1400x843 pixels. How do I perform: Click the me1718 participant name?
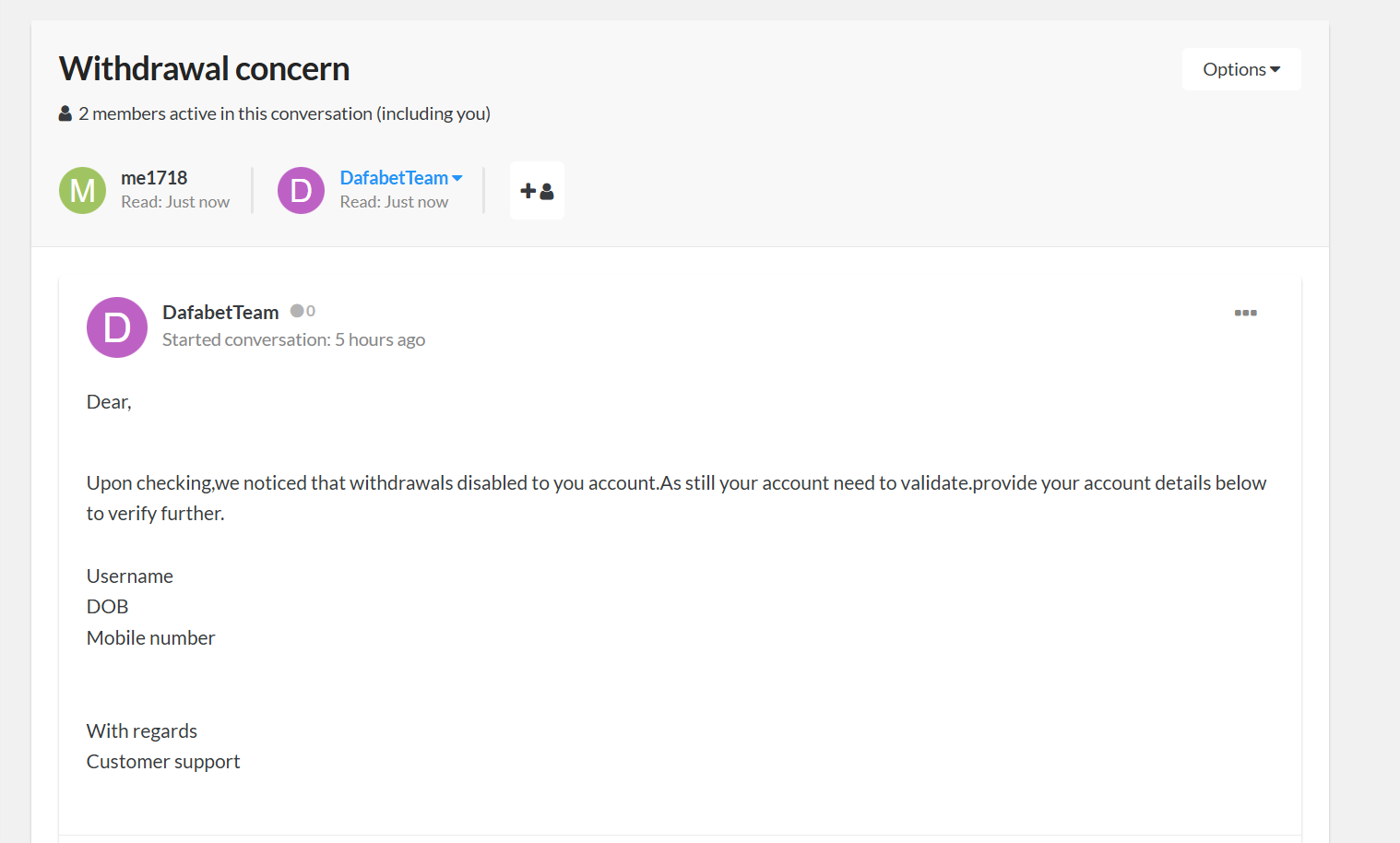coord(154,178)
